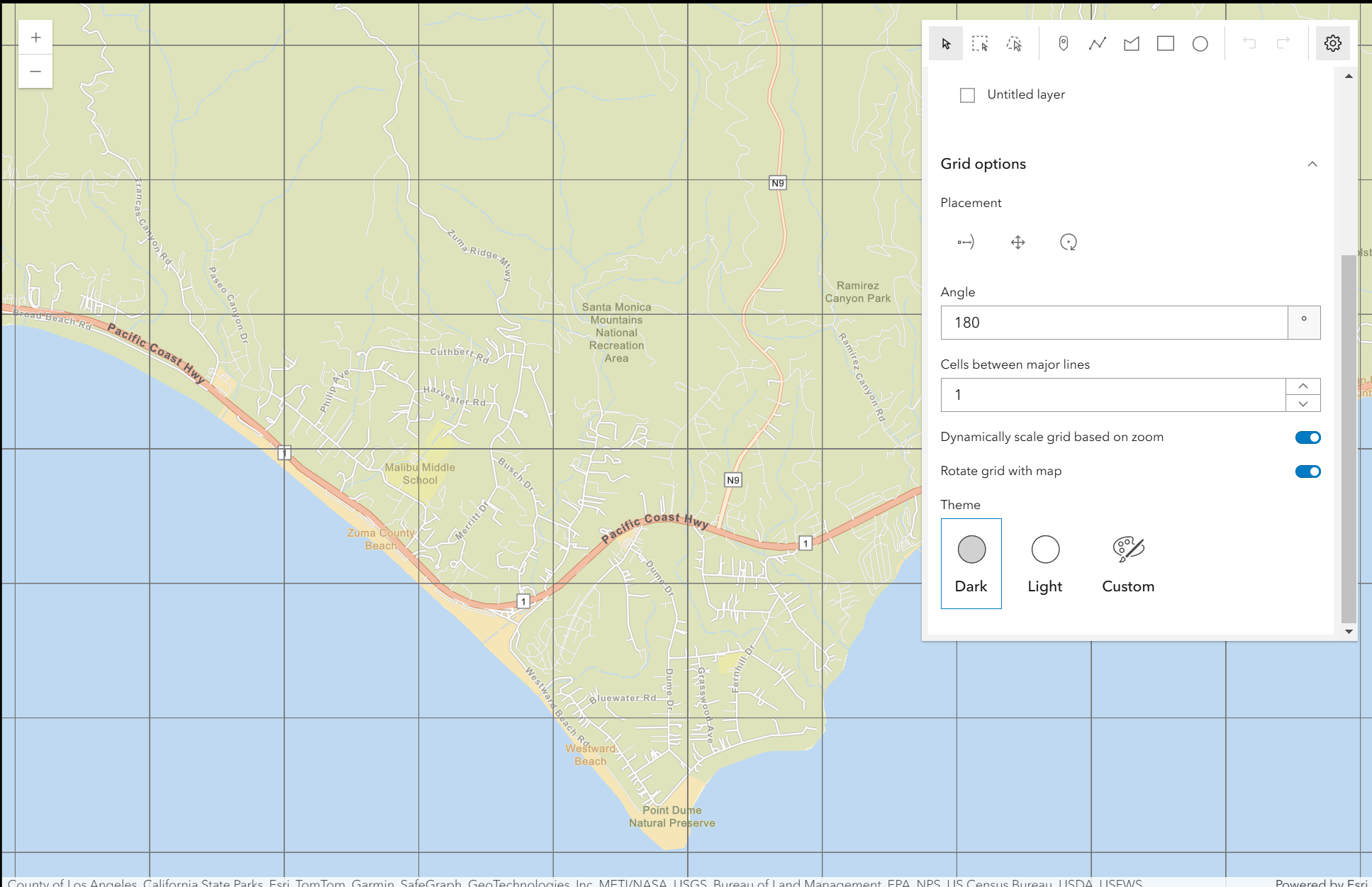Edit the grid Angle value

(x=1113, y=323)
